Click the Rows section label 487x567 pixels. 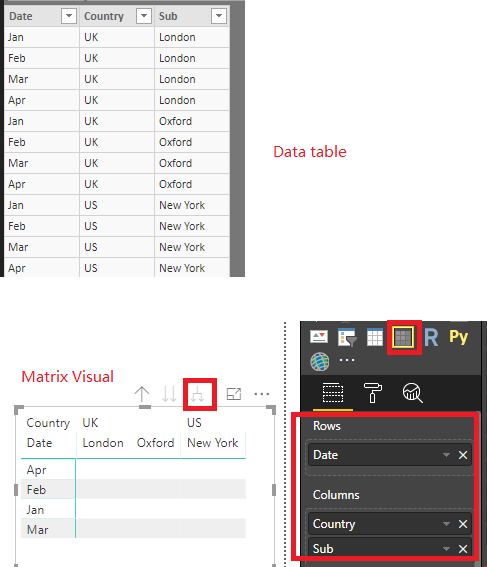tap(327, 426)
